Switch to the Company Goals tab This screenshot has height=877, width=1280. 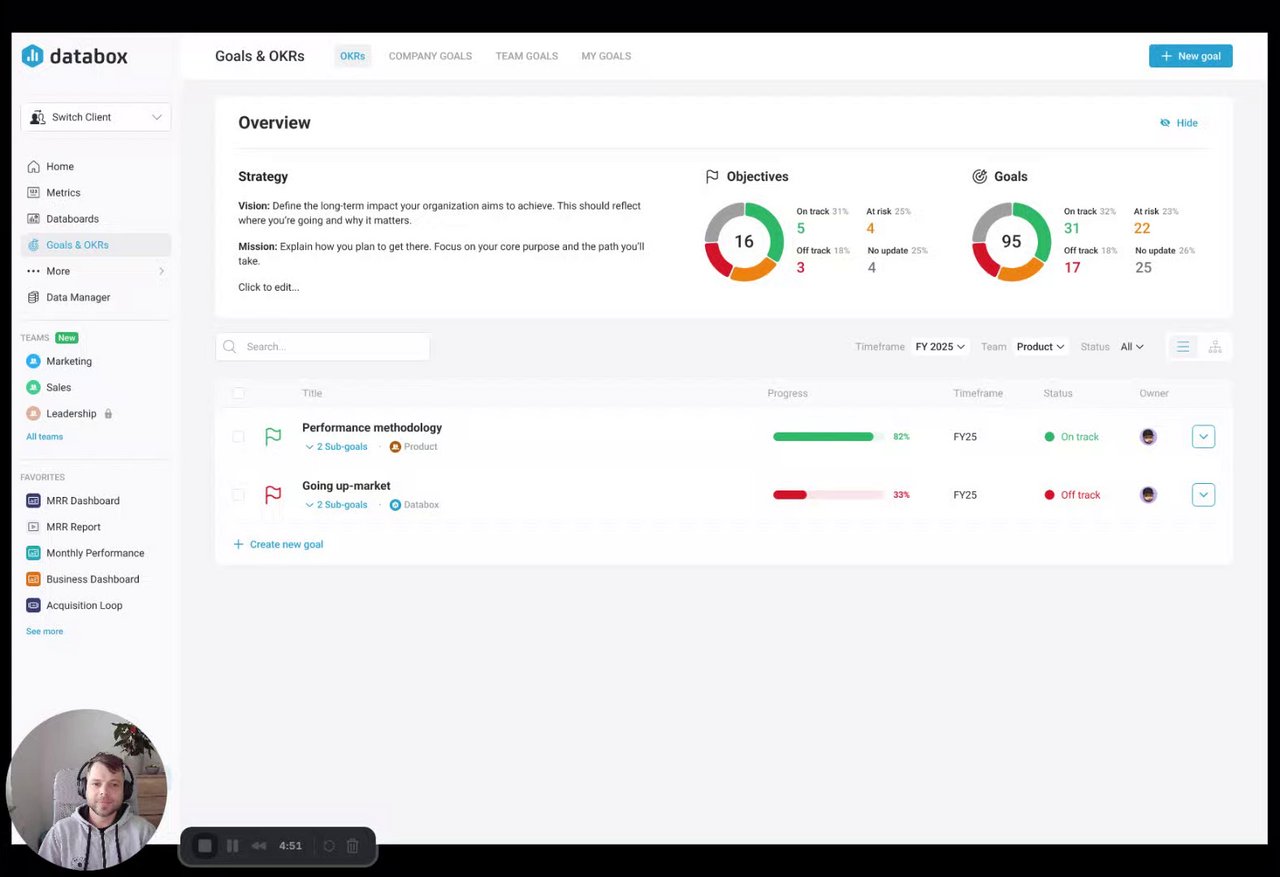(x=430, y=56)
